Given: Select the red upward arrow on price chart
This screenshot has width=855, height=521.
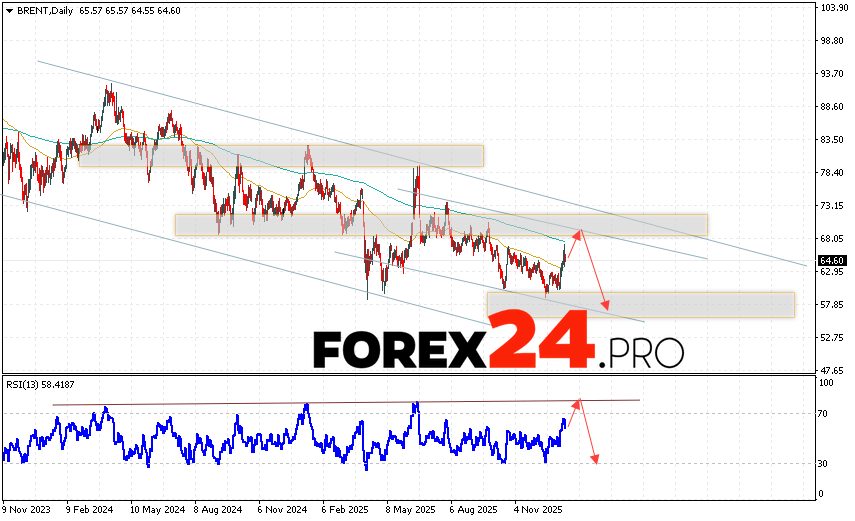Looking at the screenshot, I should pos(572,242).
